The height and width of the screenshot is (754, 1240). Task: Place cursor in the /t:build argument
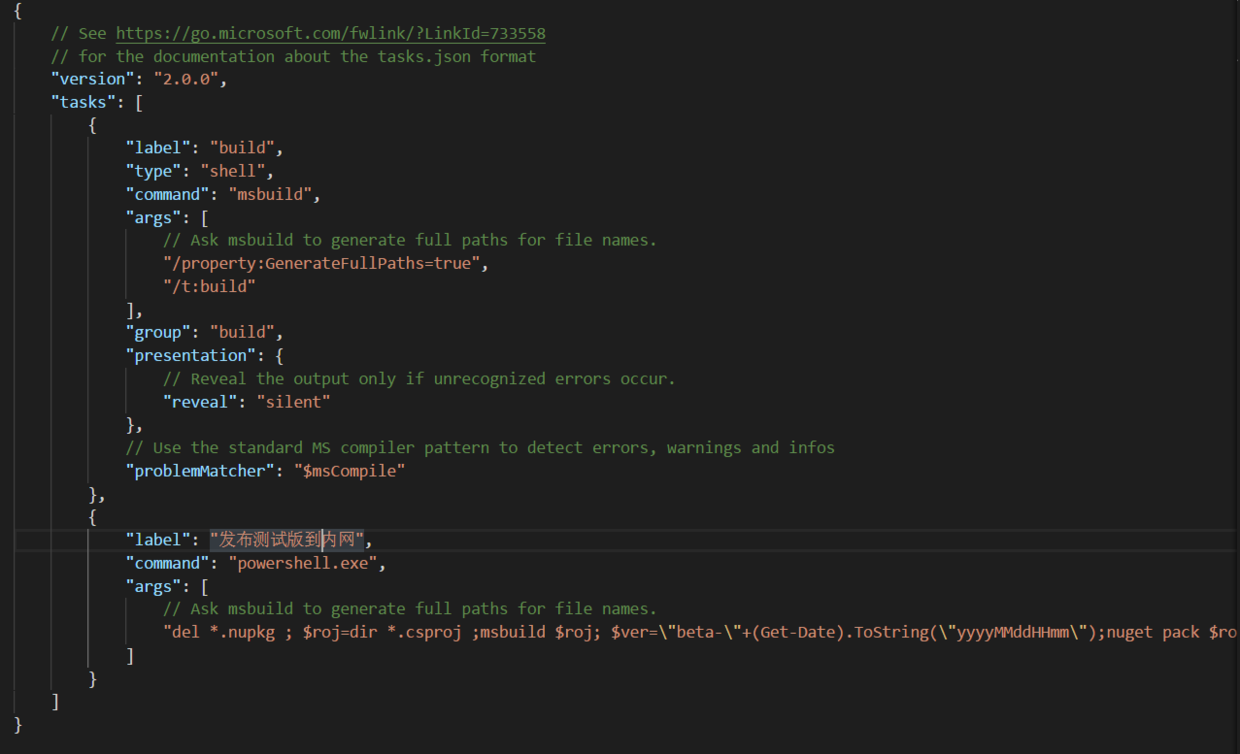(x=210, y=285)
